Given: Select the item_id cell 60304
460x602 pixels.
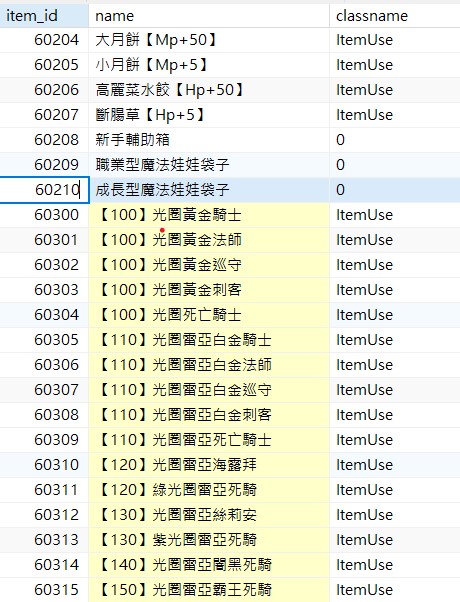Looking at the screenshot, I should (44, 315).
